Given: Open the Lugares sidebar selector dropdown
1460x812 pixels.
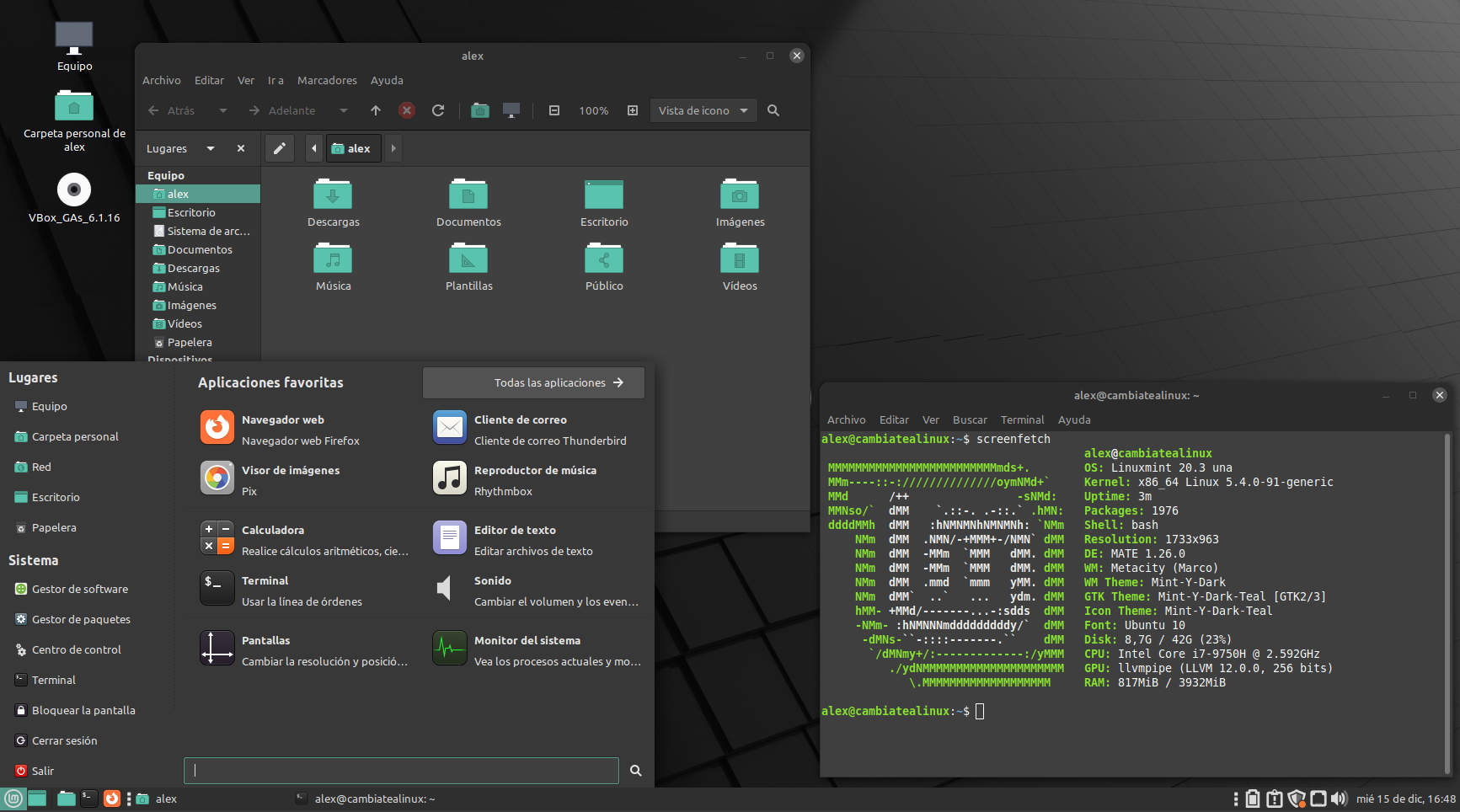Looking at the screenshot, I should tap(209, 148).
